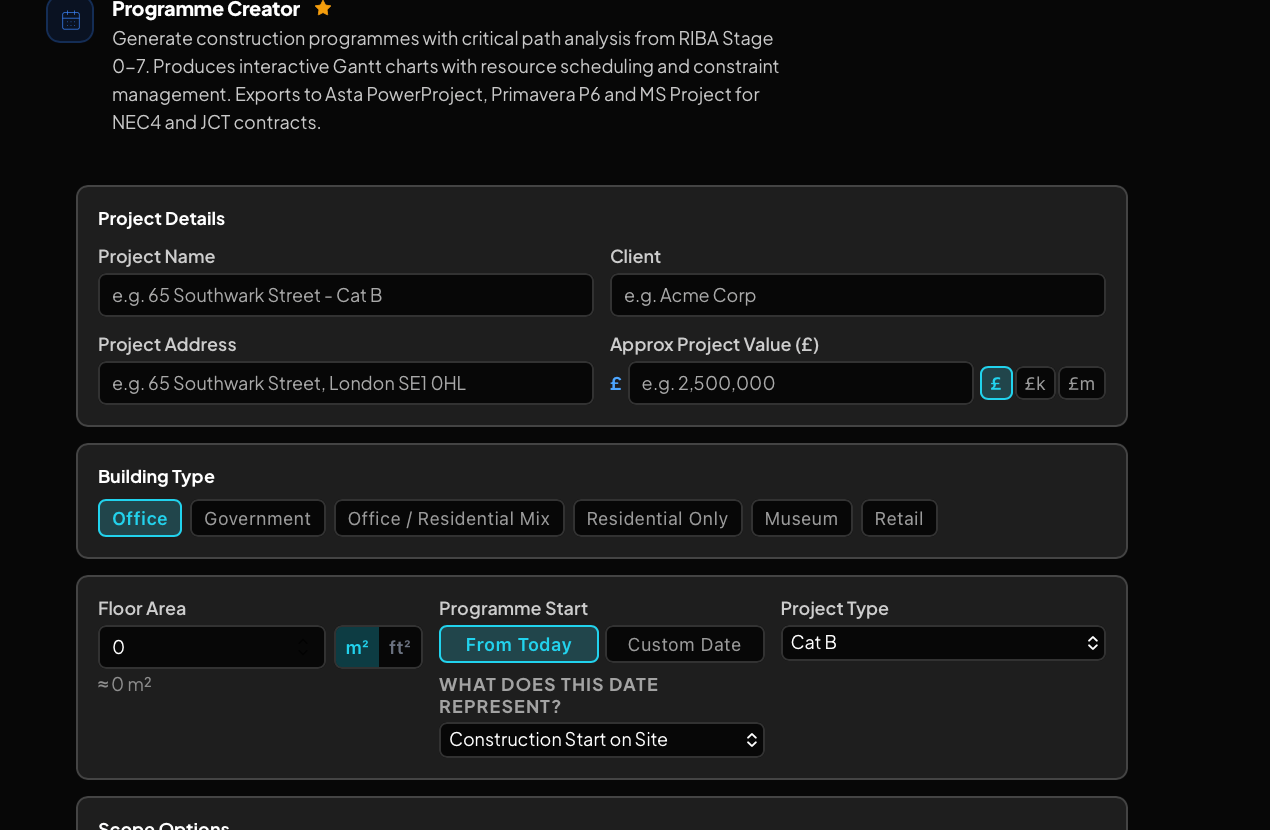1270x830 pixels.
Task: Select the £k currency unit toggle
Action: tap(1035, 383)
